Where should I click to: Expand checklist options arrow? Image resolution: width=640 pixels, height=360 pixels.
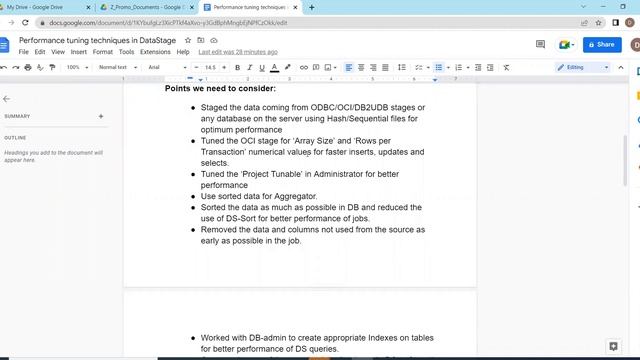tap(428, 67)
